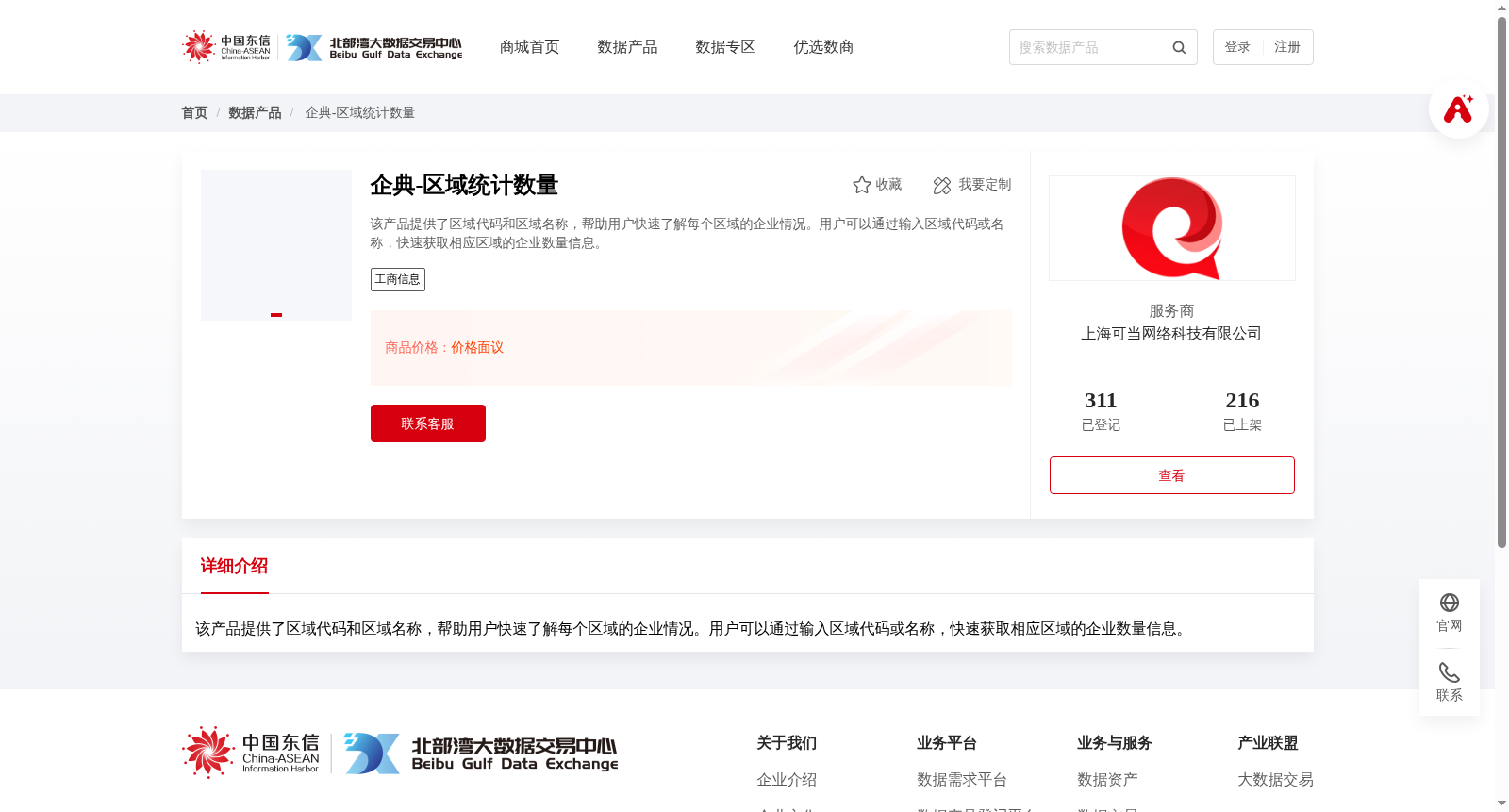Click footer link 企业介绍

click(787, 780)
